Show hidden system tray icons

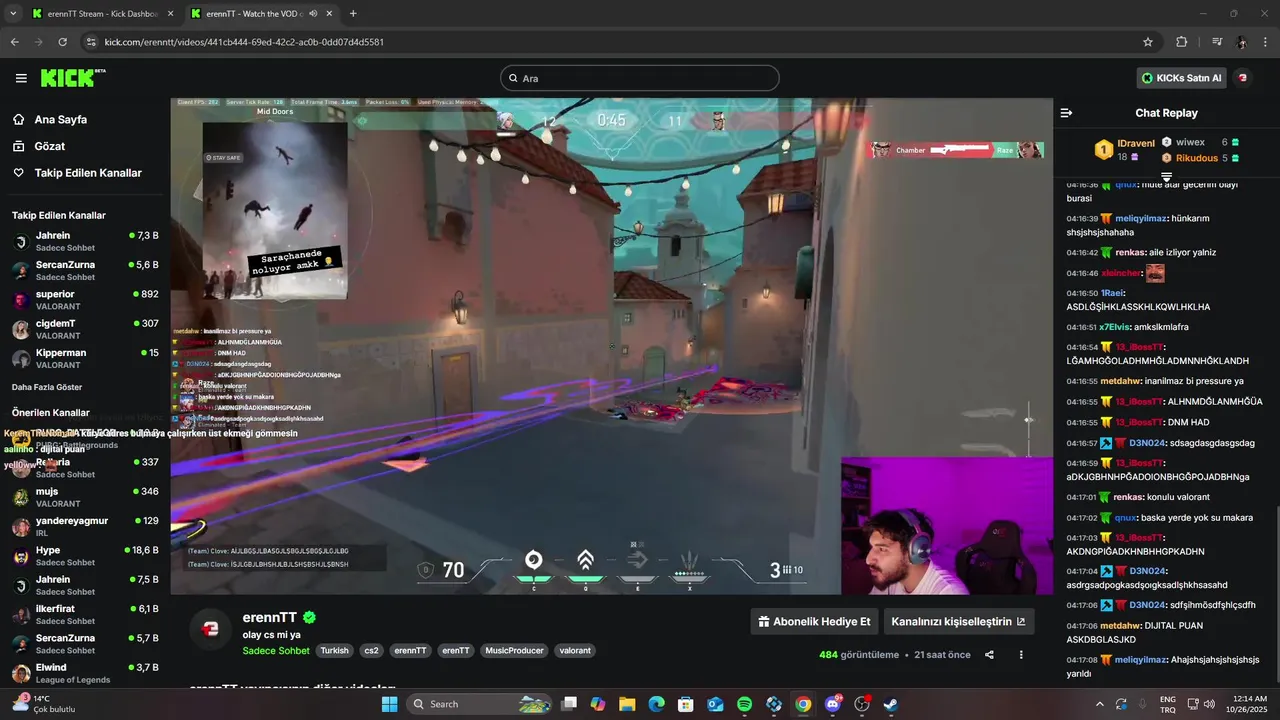[x=1100, y=704]
